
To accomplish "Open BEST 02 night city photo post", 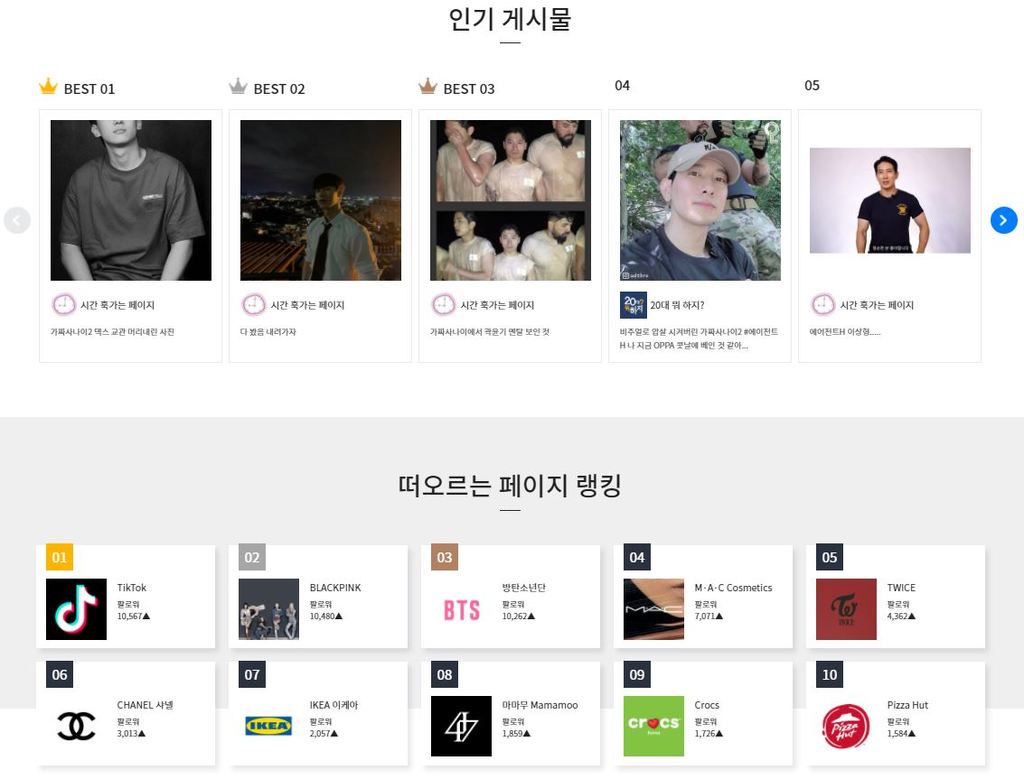I will (x=321, y=200).
